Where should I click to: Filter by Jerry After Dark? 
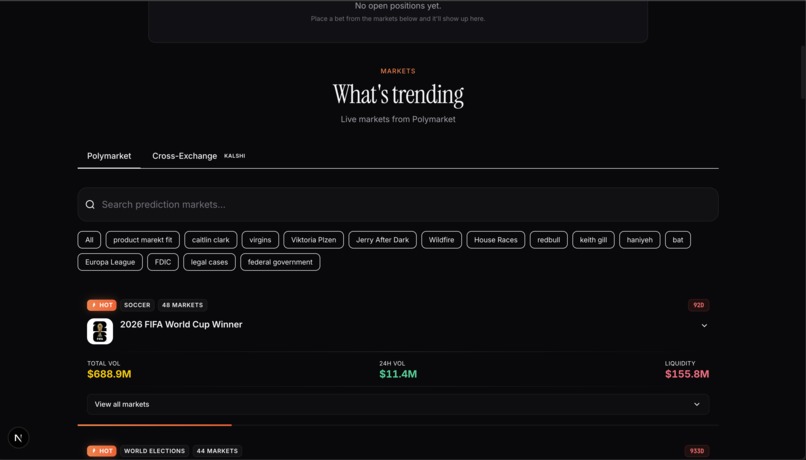(382, 240)
